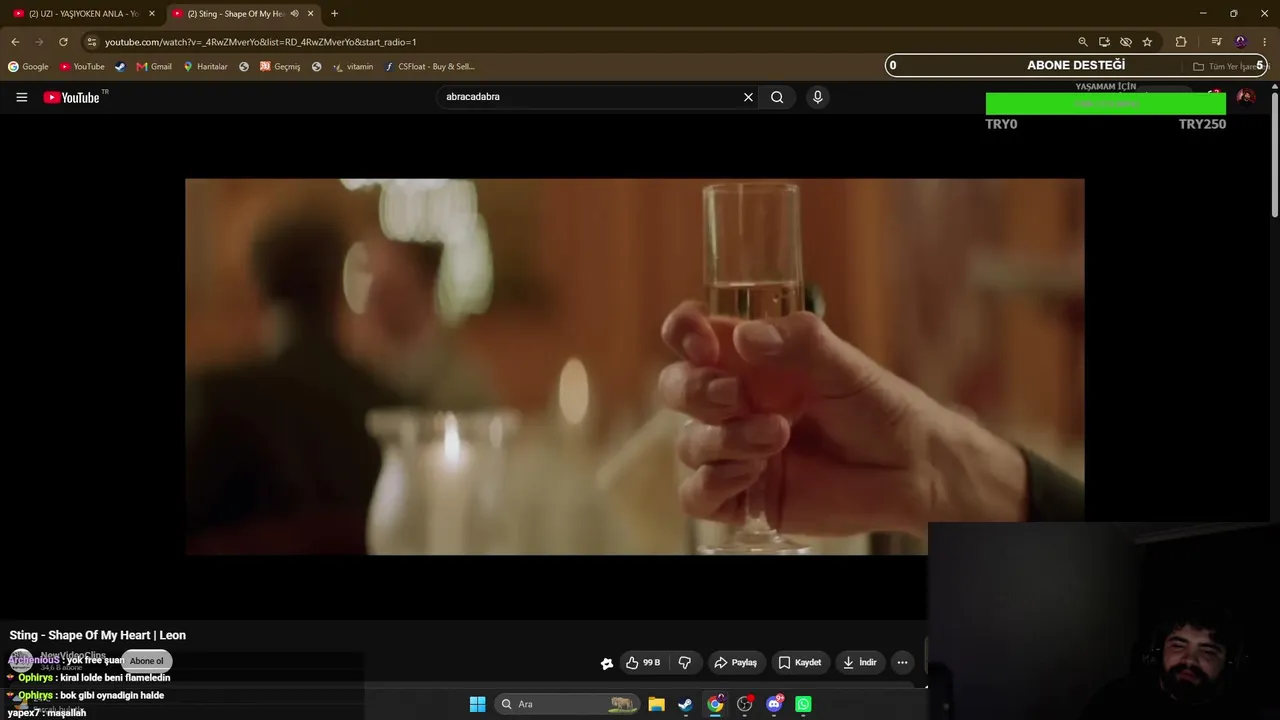Click the video player frame

[634, 366]
